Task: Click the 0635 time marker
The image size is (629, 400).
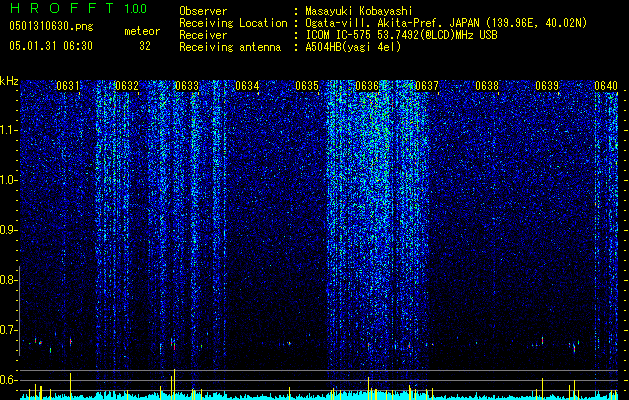Action: click(307, 86)
